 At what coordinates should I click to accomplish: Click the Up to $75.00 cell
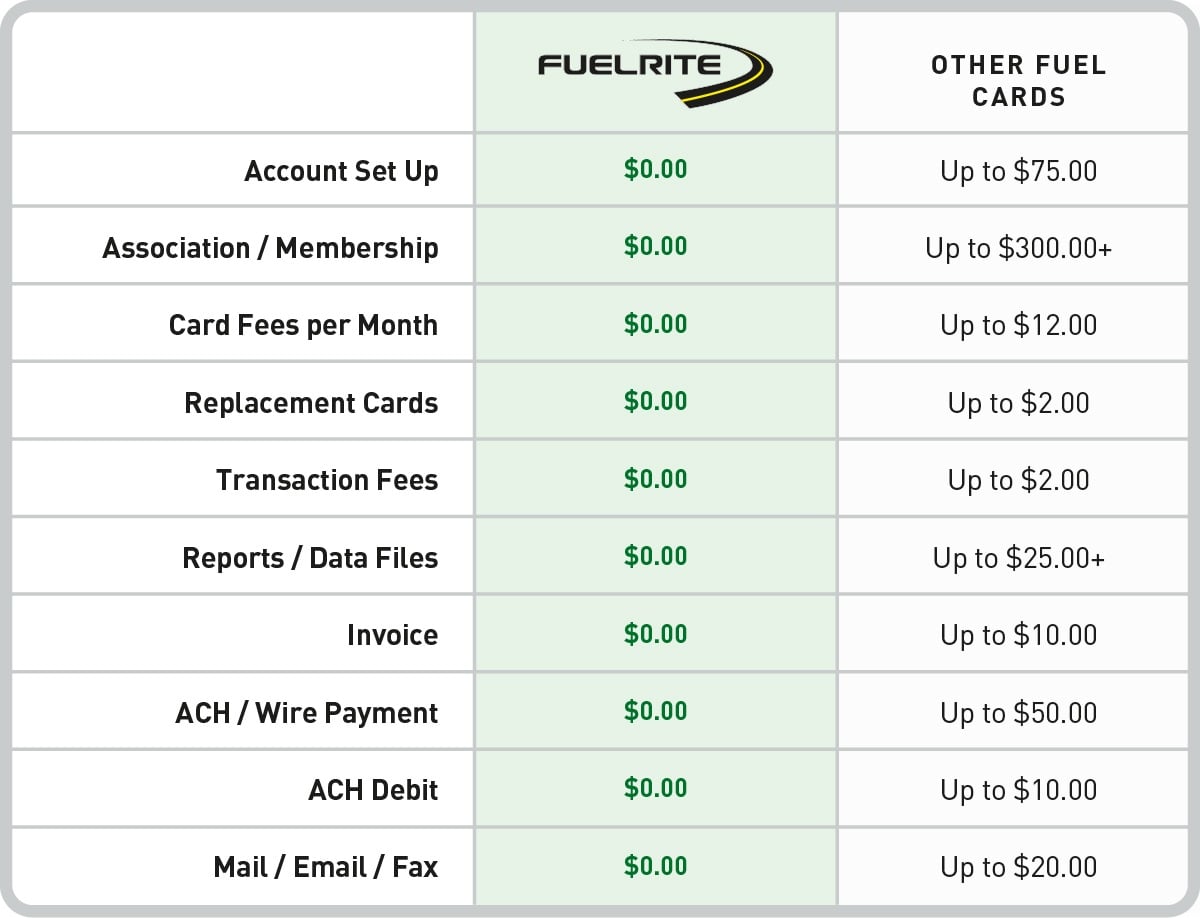(1018, 171)
